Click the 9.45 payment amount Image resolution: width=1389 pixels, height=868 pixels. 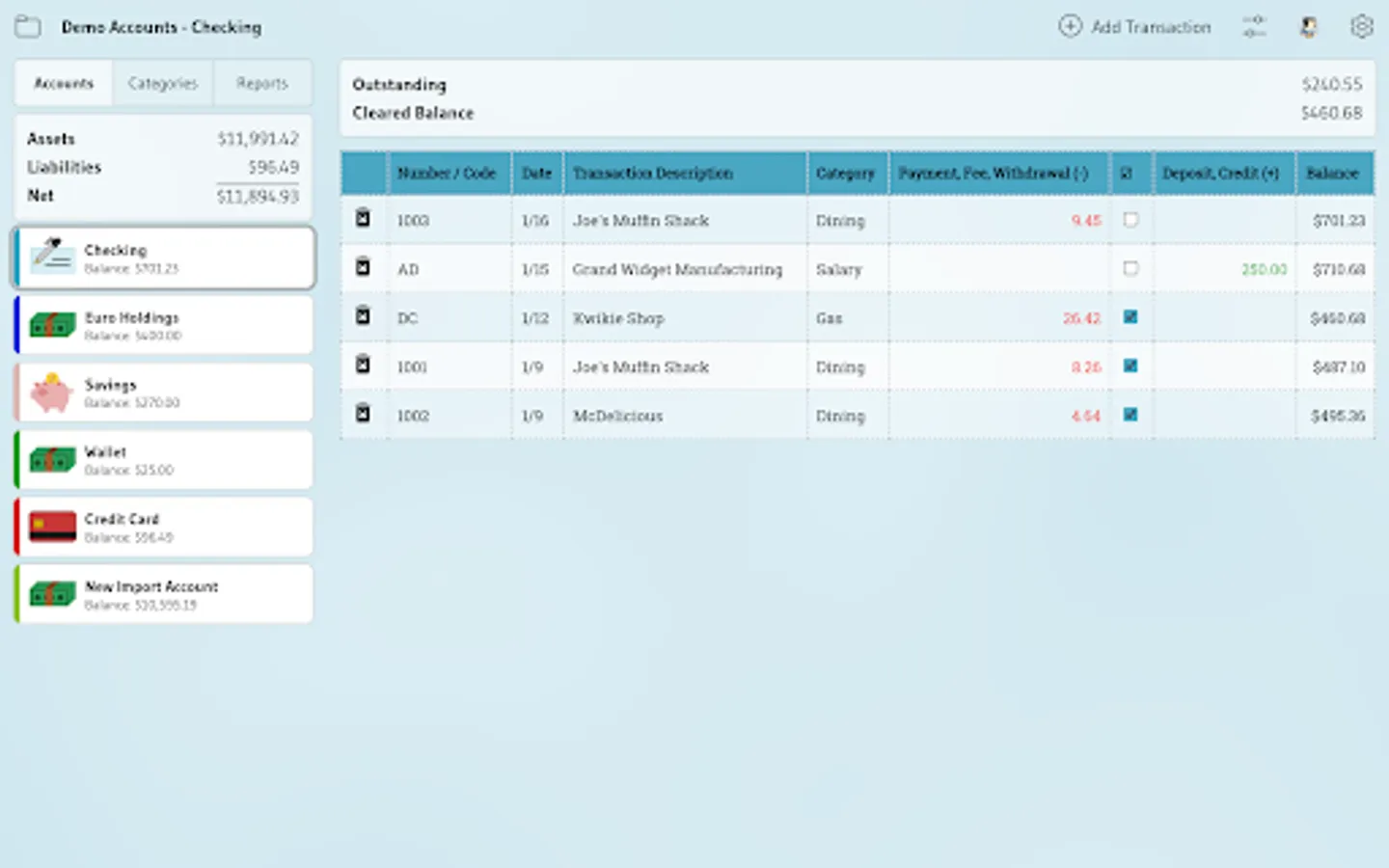pos(1086,221)
